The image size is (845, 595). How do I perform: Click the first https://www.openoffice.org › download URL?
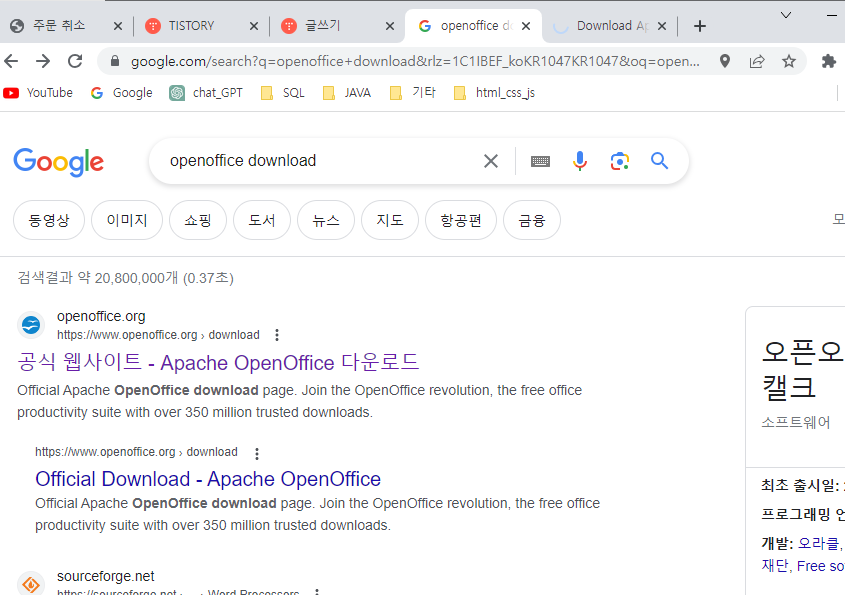[158, 335]
